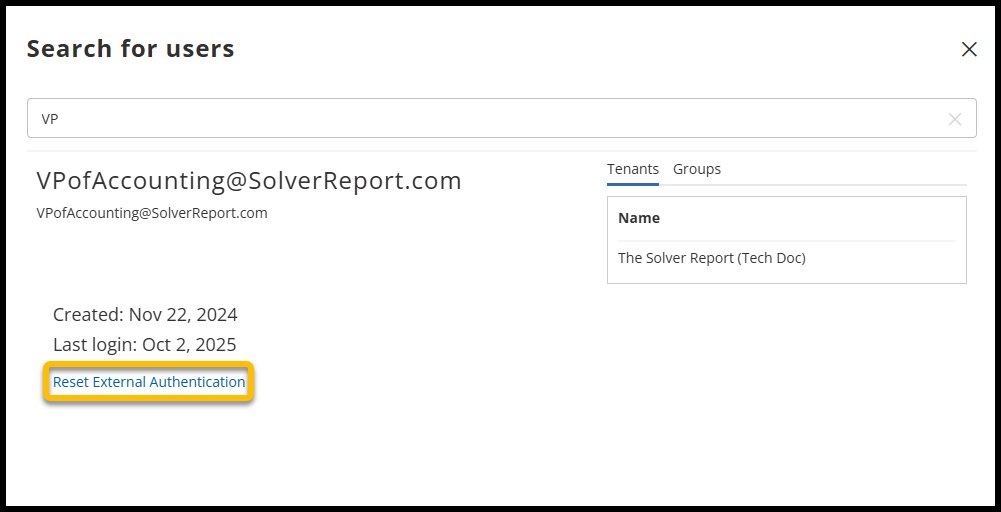Click the SolverReport.com part of the large heading

376,181
